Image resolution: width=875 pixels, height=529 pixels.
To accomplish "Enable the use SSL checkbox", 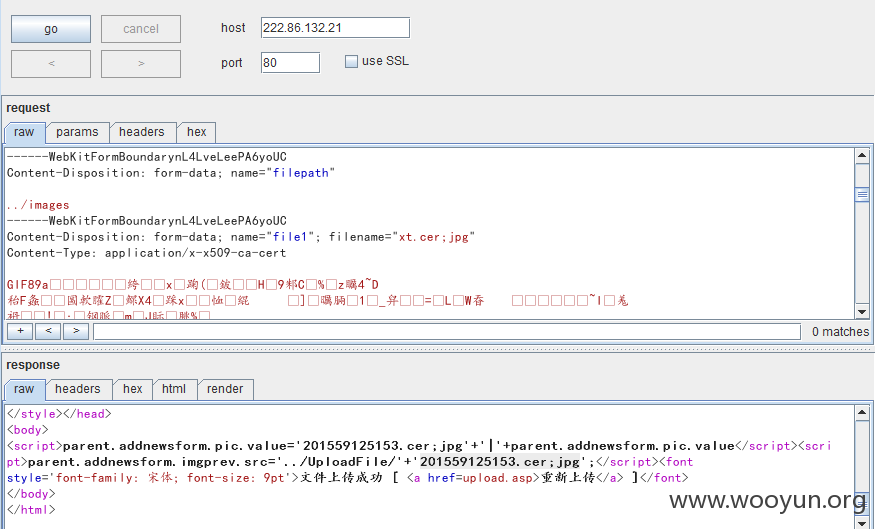I will (x=351, y=61).
